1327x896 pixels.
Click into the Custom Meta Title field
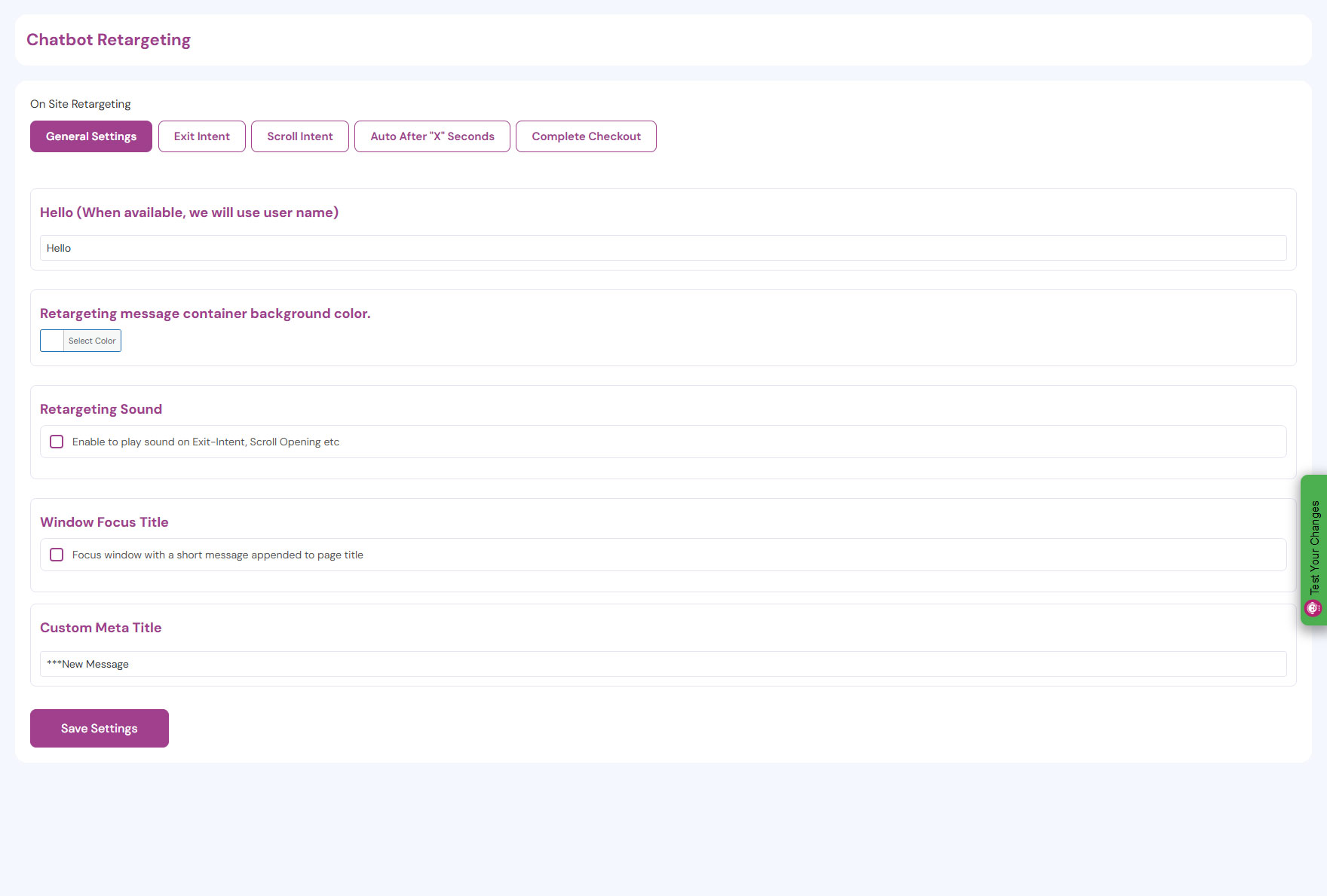point(663,664)
